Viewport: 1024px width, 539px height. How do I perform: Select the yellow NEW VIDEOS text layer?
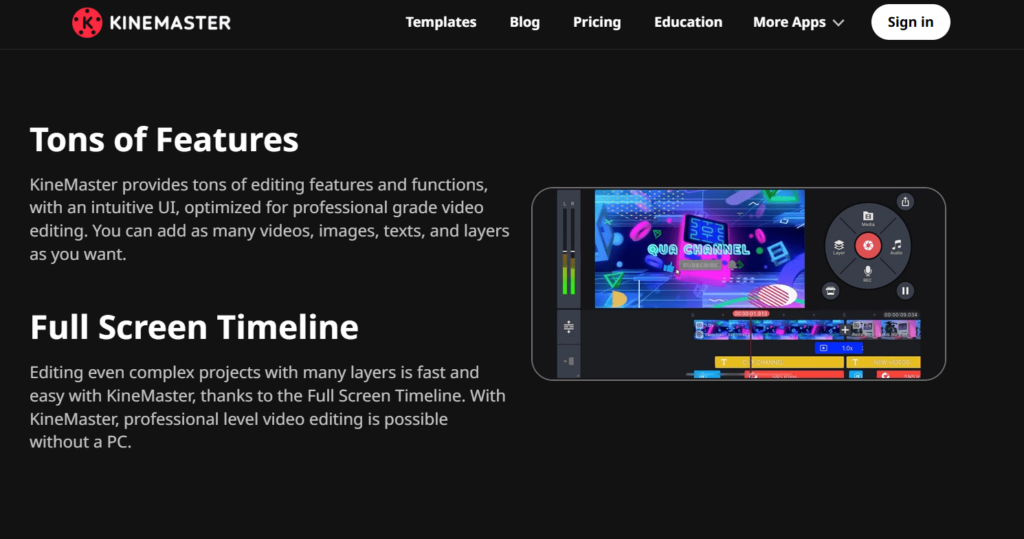(x=884, y=362)
